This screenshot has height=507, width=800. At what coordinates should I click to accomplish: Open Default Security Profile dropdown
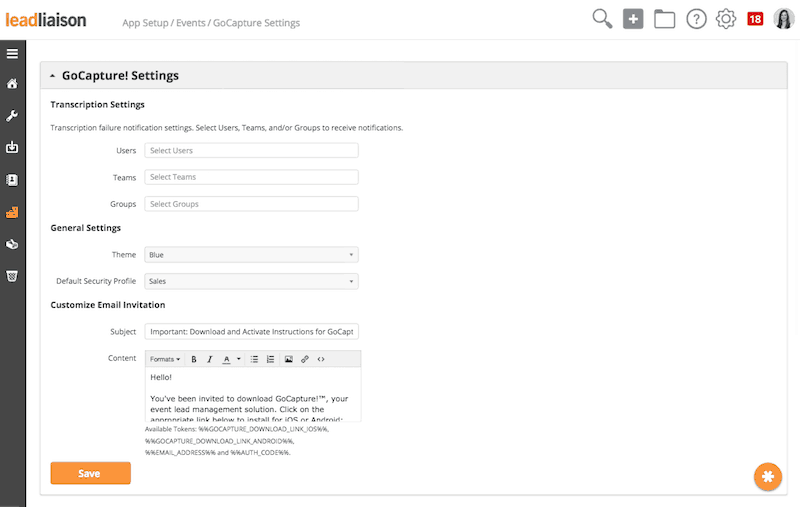(x=252, y=281)
